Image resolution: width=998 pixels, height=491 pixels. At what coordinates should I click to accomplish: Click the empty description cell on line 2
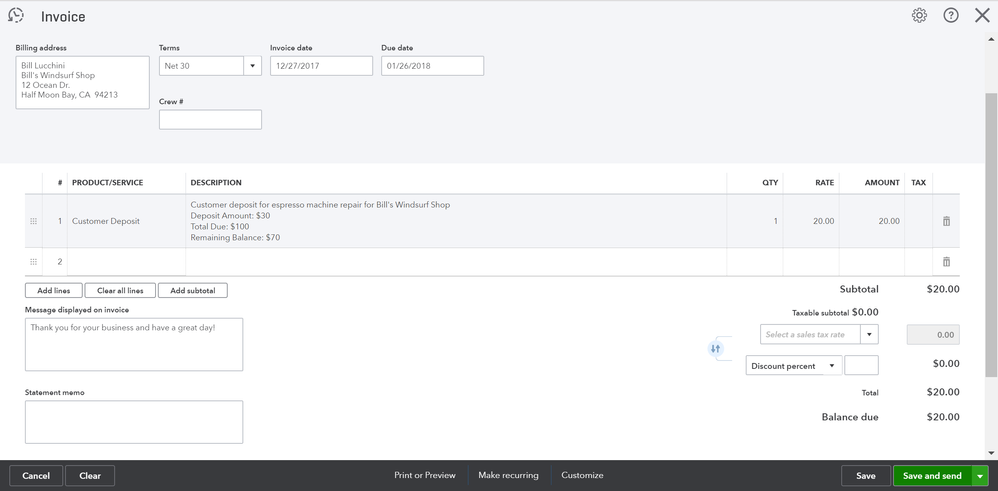(x=456, y=262)
